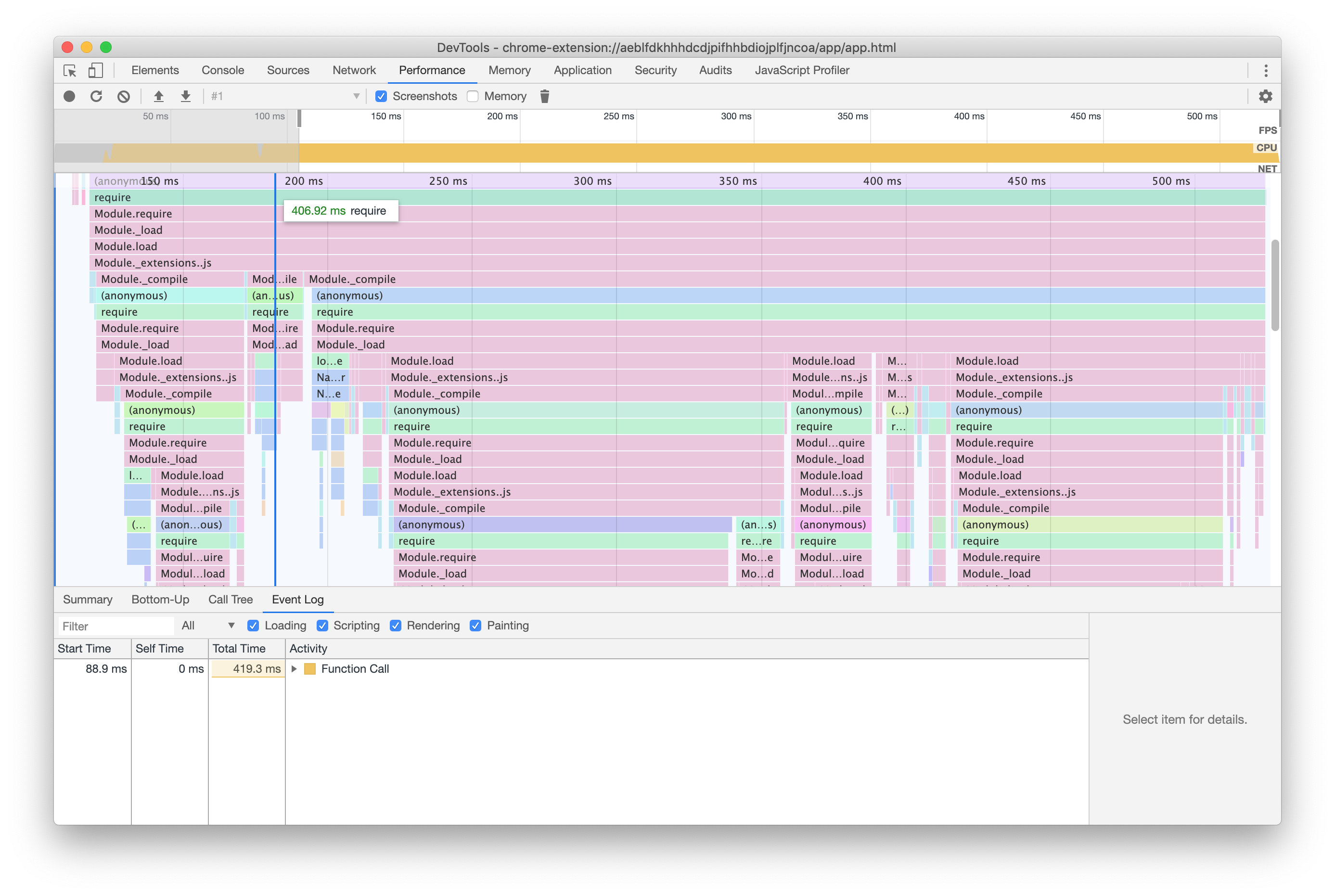This screenshot has height=896, width=1335.
Task: Expand the Function Call activity row
Action: pyautogui.click(x=294, y=668)
